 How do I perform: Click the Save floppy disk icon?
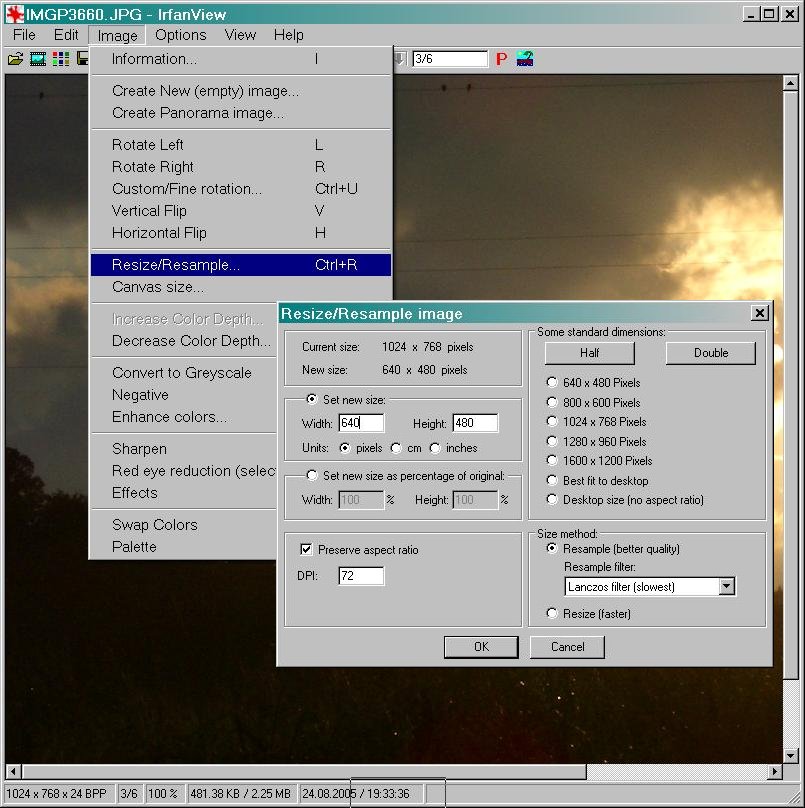click(x=82, y=59)
